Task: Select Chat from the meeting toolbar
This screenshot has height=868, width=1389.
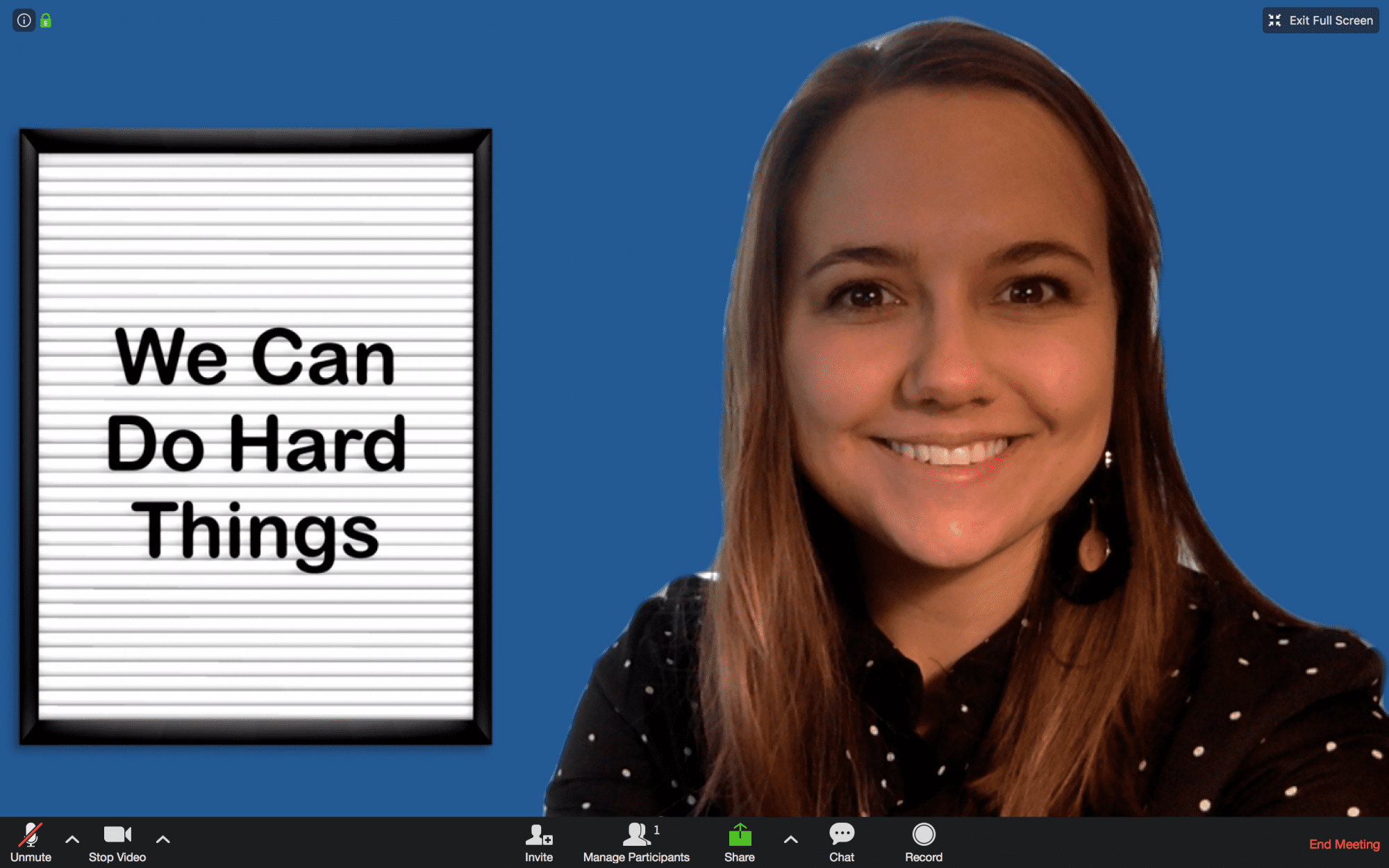Action: (x=841, y=840)
